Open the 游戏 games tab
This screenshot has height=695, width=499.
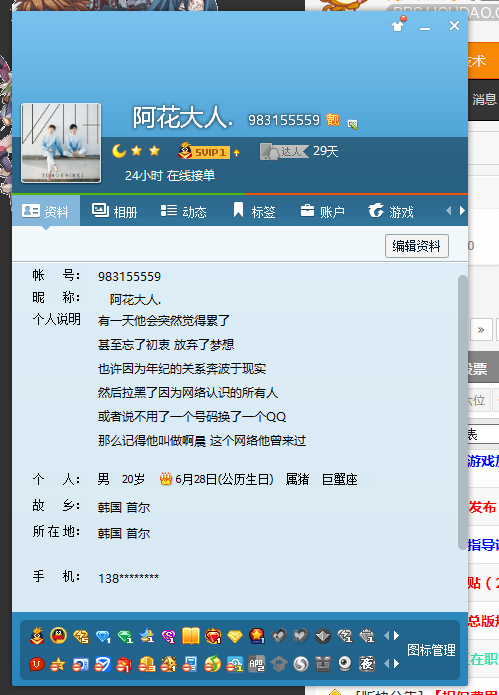coord(391,211)
